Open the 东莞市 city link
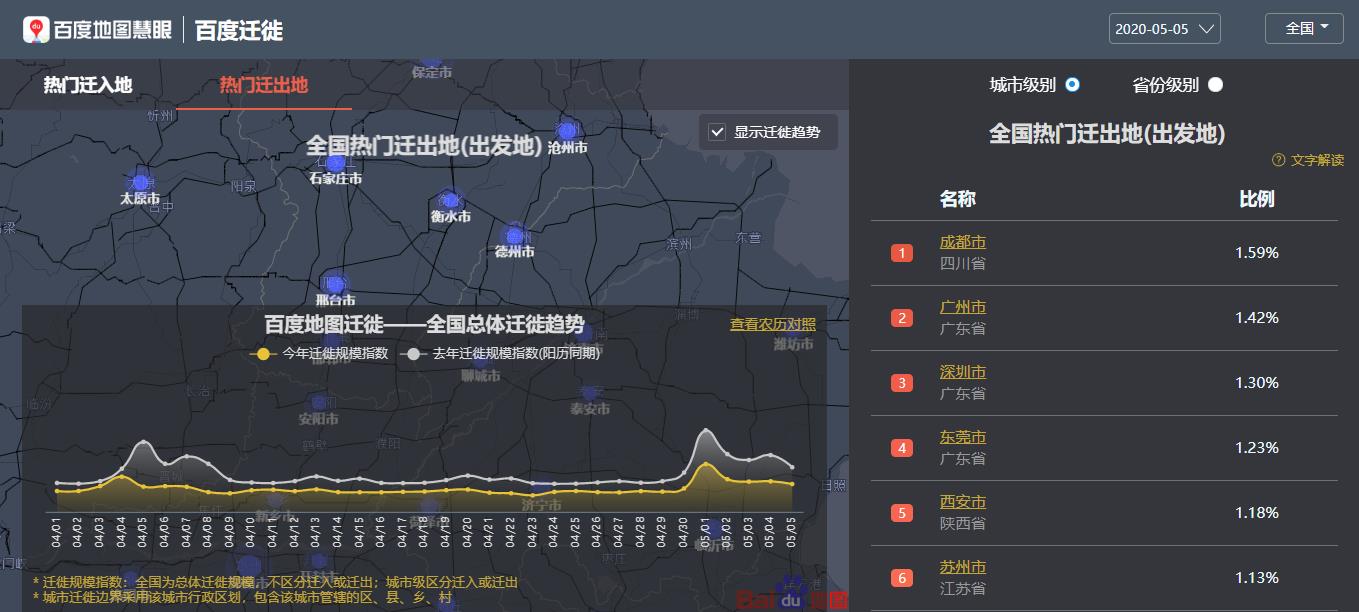 (x=963, y=437)
